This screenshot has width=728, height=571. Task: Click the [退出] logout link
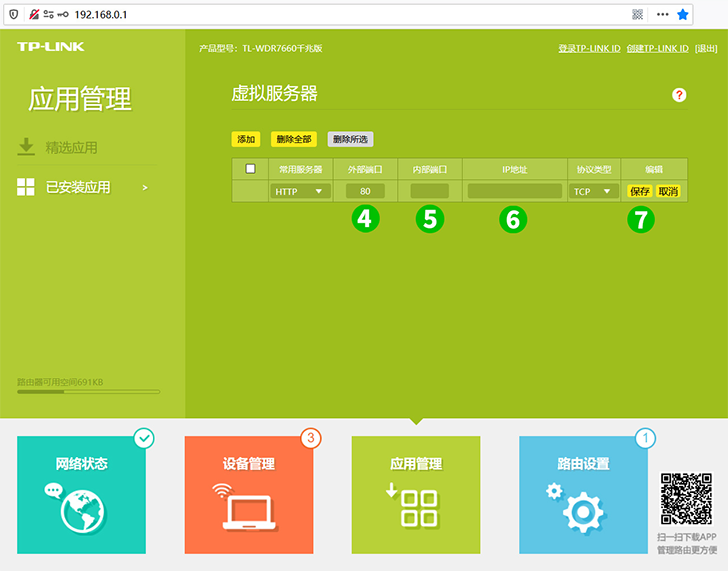(x=706, y=48)
